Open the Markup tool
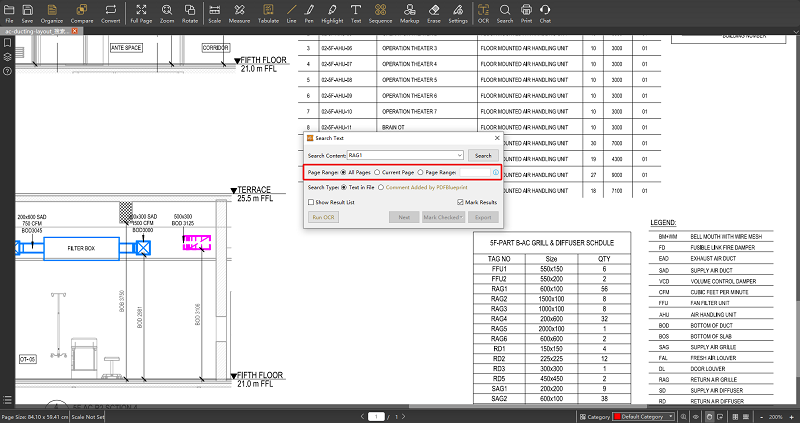 click(x=409, y=13)
